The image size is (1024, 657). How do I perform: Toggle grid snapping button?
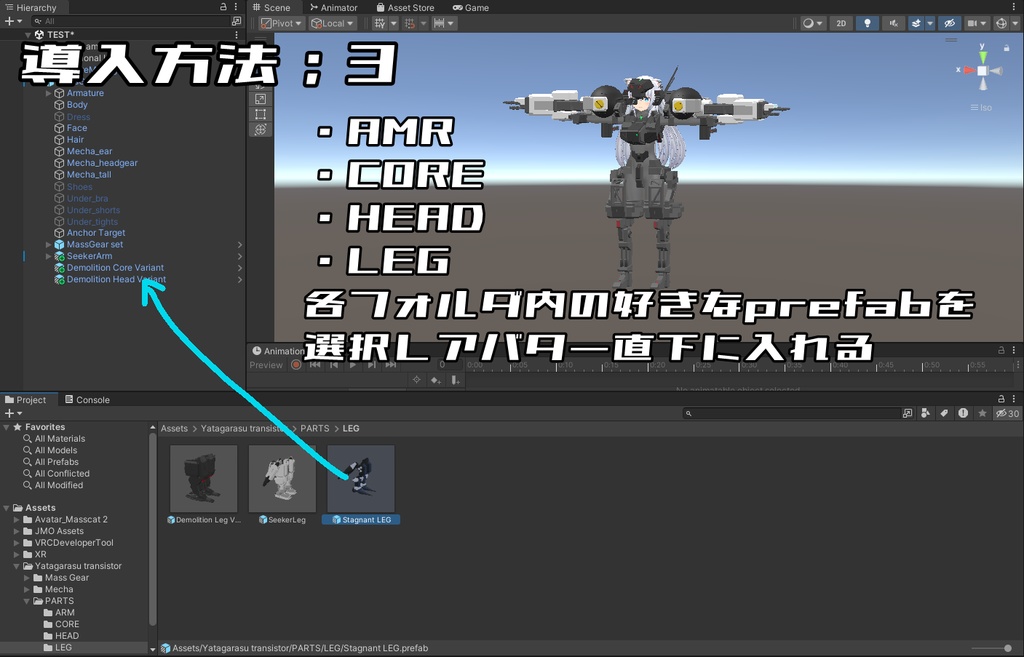click(380, 24)
